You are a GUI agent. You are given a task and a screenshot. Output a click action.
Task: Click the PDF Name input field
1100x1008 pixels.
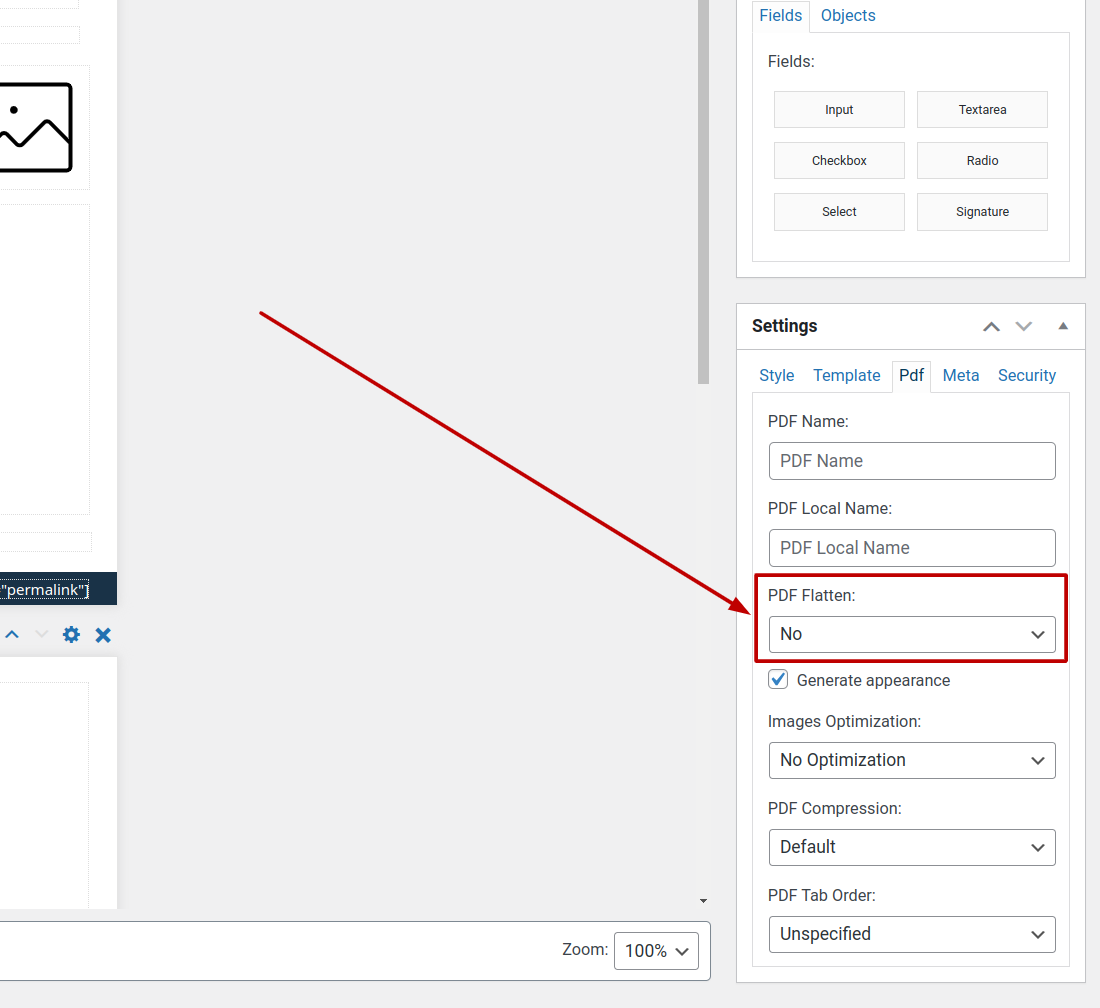pos(912,461)
